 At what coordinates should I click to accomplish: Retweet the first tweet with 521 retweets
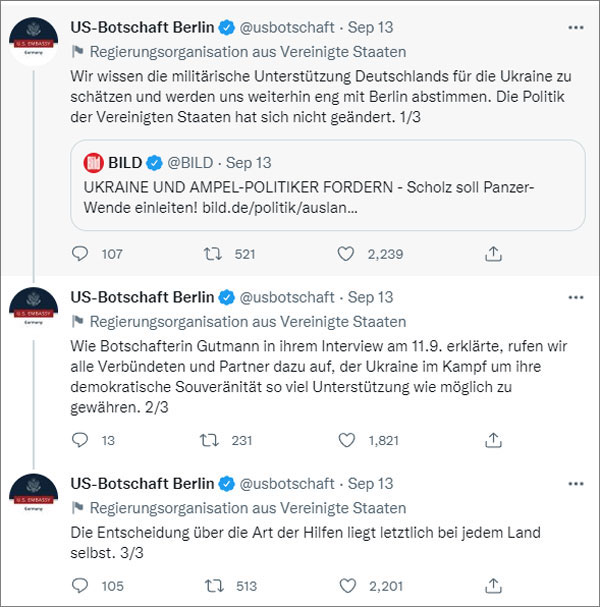click(x=212, y=254)
